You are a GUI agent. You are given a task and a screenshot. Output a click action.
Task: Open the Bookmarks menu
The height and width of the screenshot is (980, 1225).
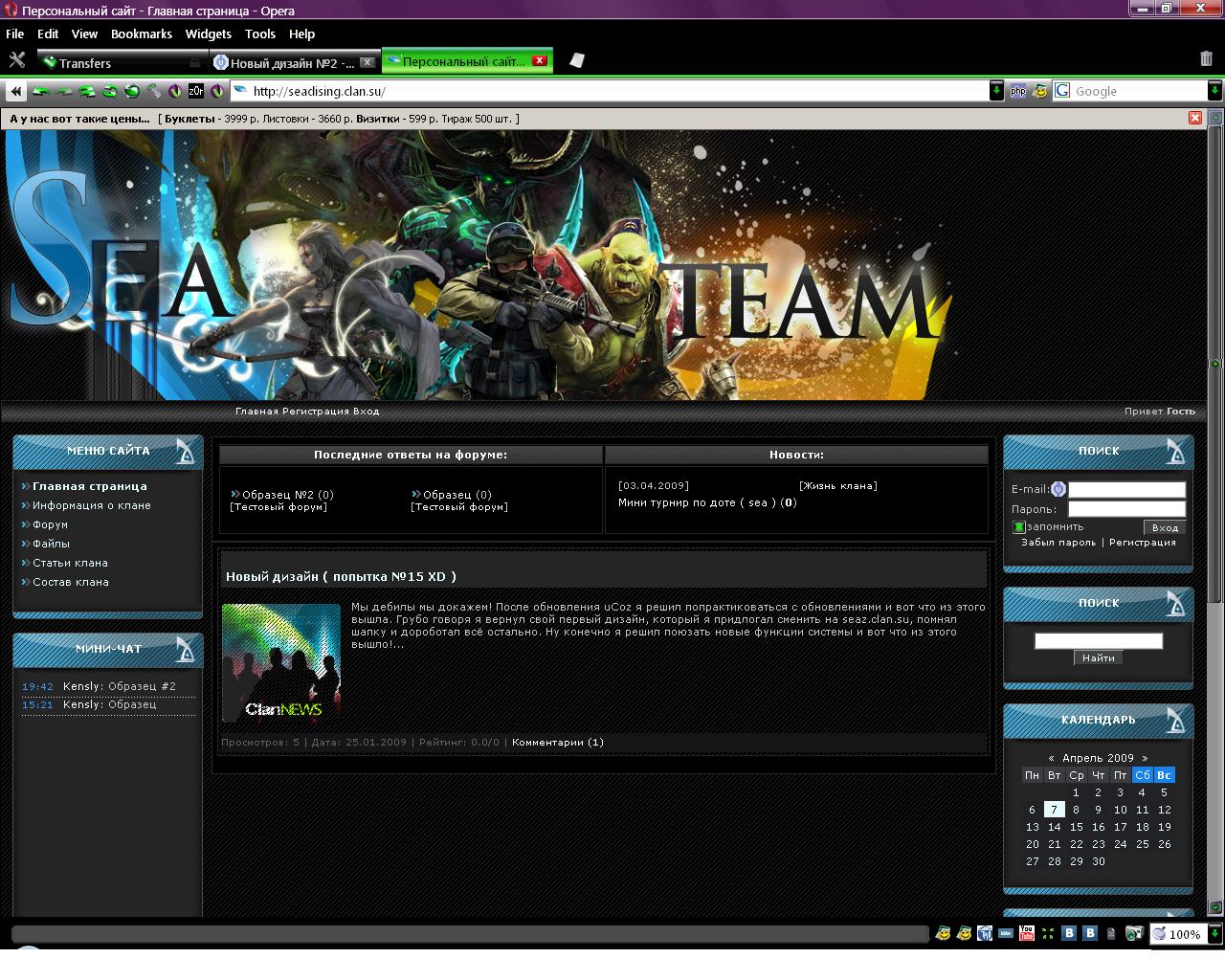[142, 33]
